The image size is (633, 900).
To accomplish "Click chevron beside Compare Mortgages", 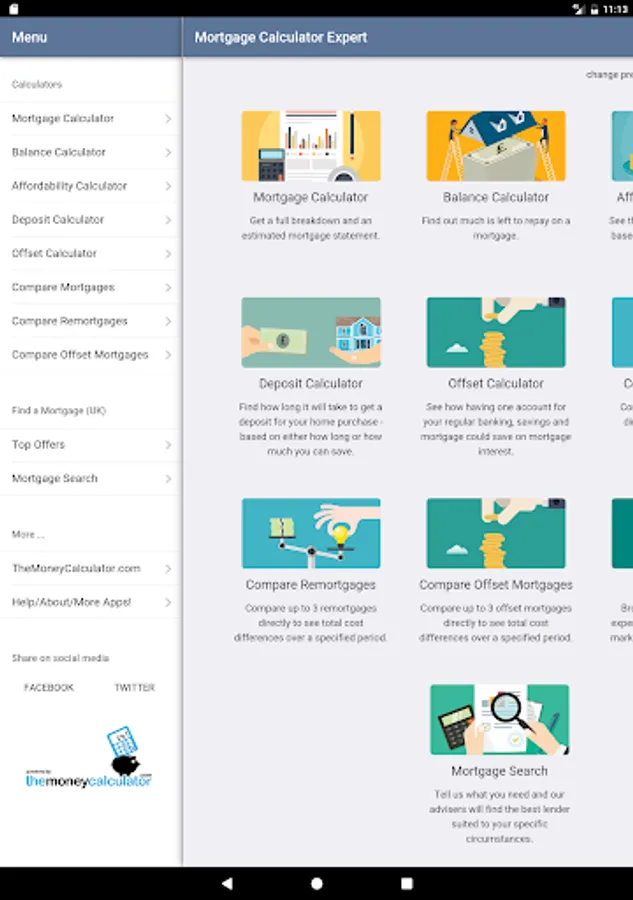I will point(168,287).
